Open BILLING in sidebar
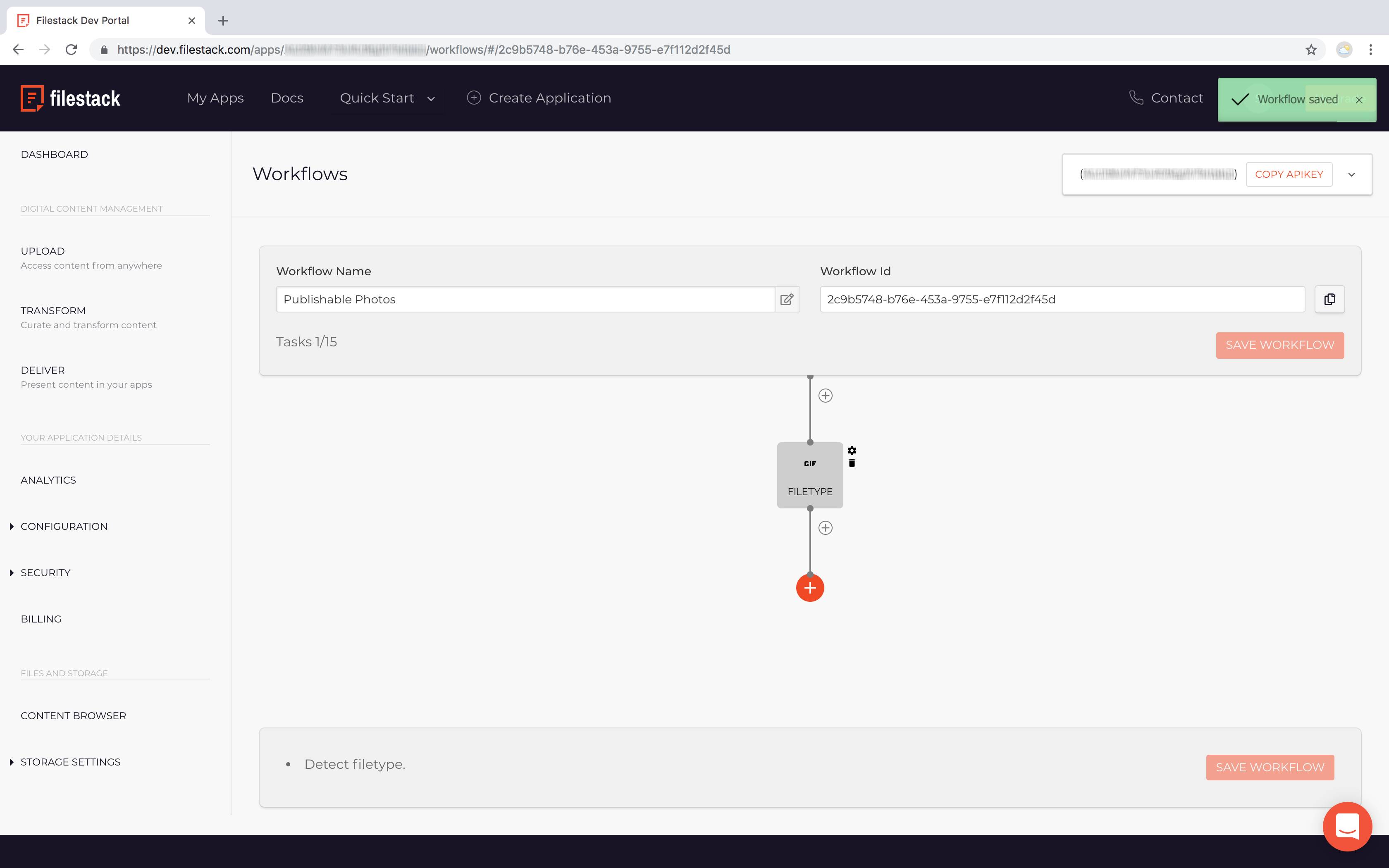 click(x=41, y=619)
